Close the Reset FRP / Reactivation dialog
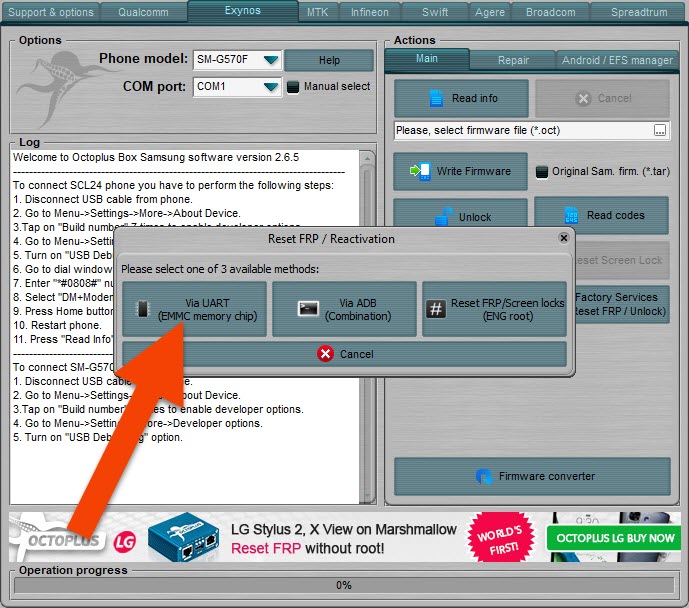 564,238
